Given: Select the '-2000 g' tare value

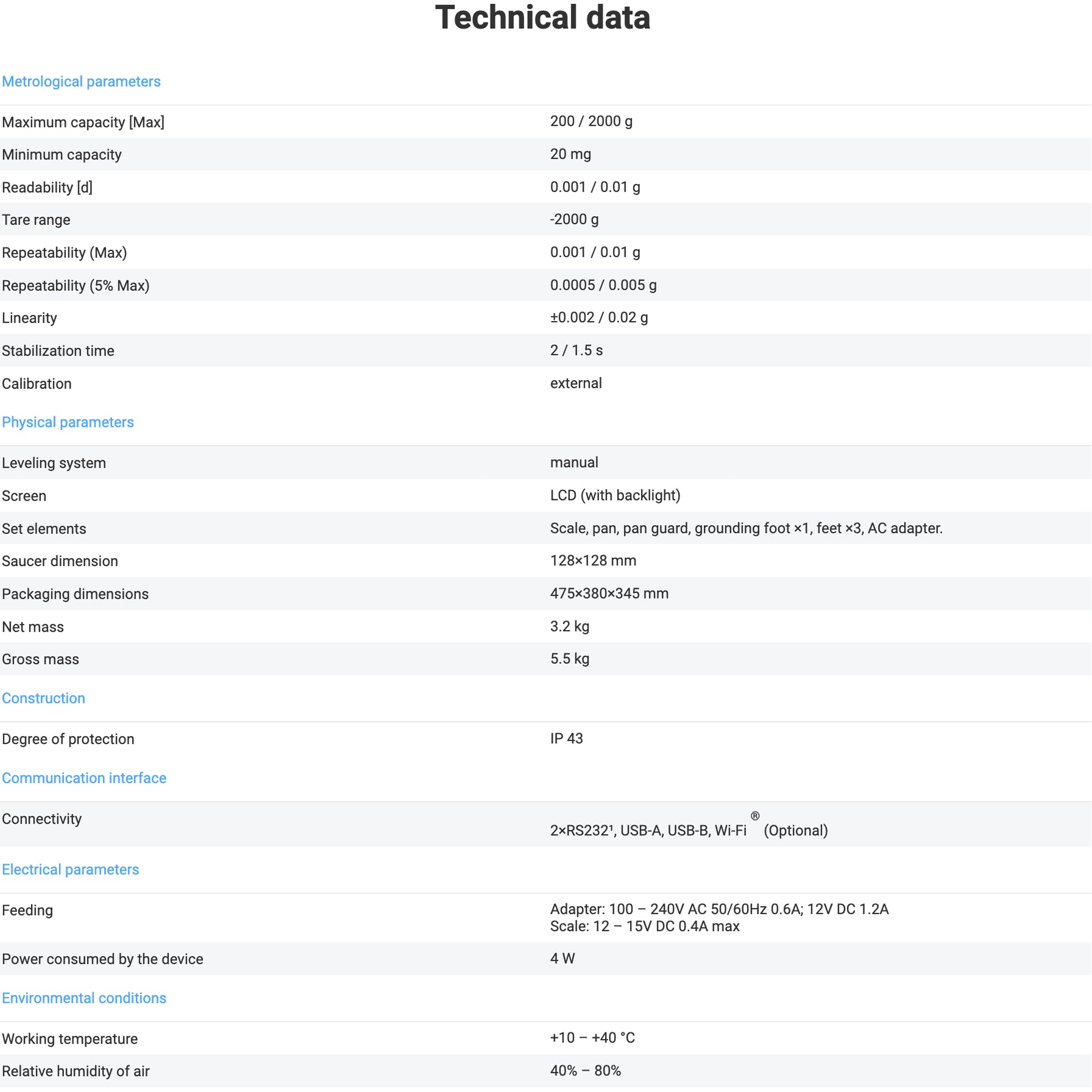Looking at the screenshot, I should (x=574, y=219).
